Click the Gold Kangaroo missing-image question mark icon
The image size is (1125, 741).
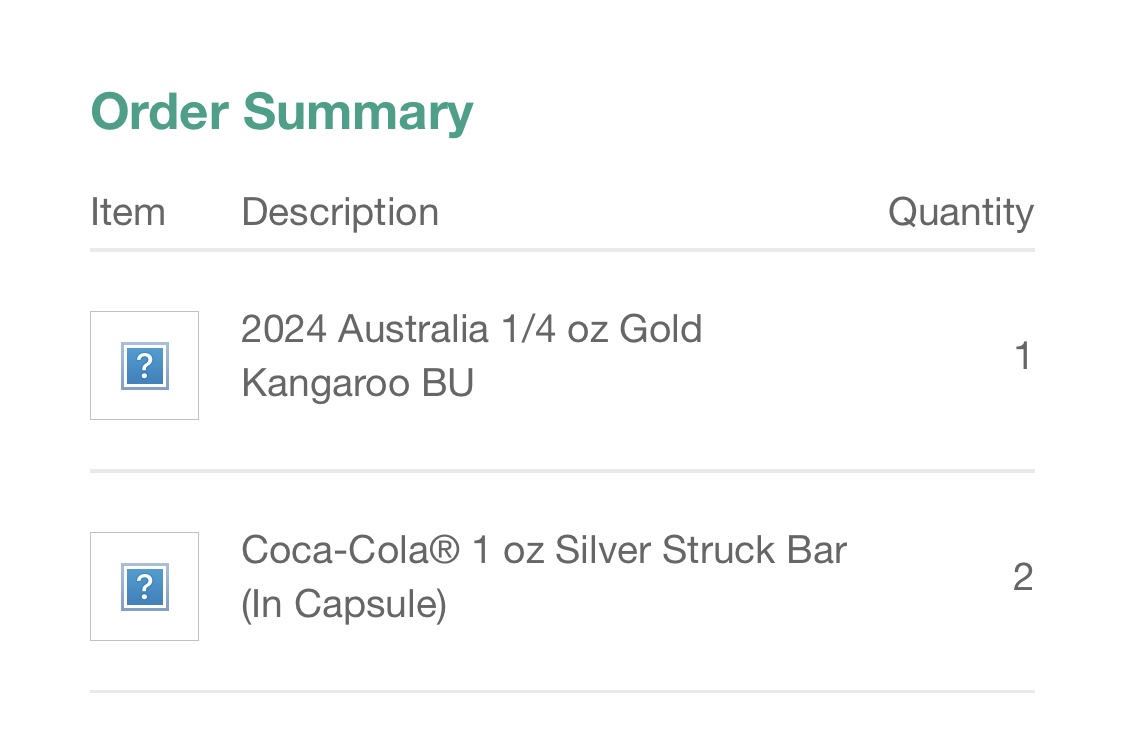click(x=145, y=366)
